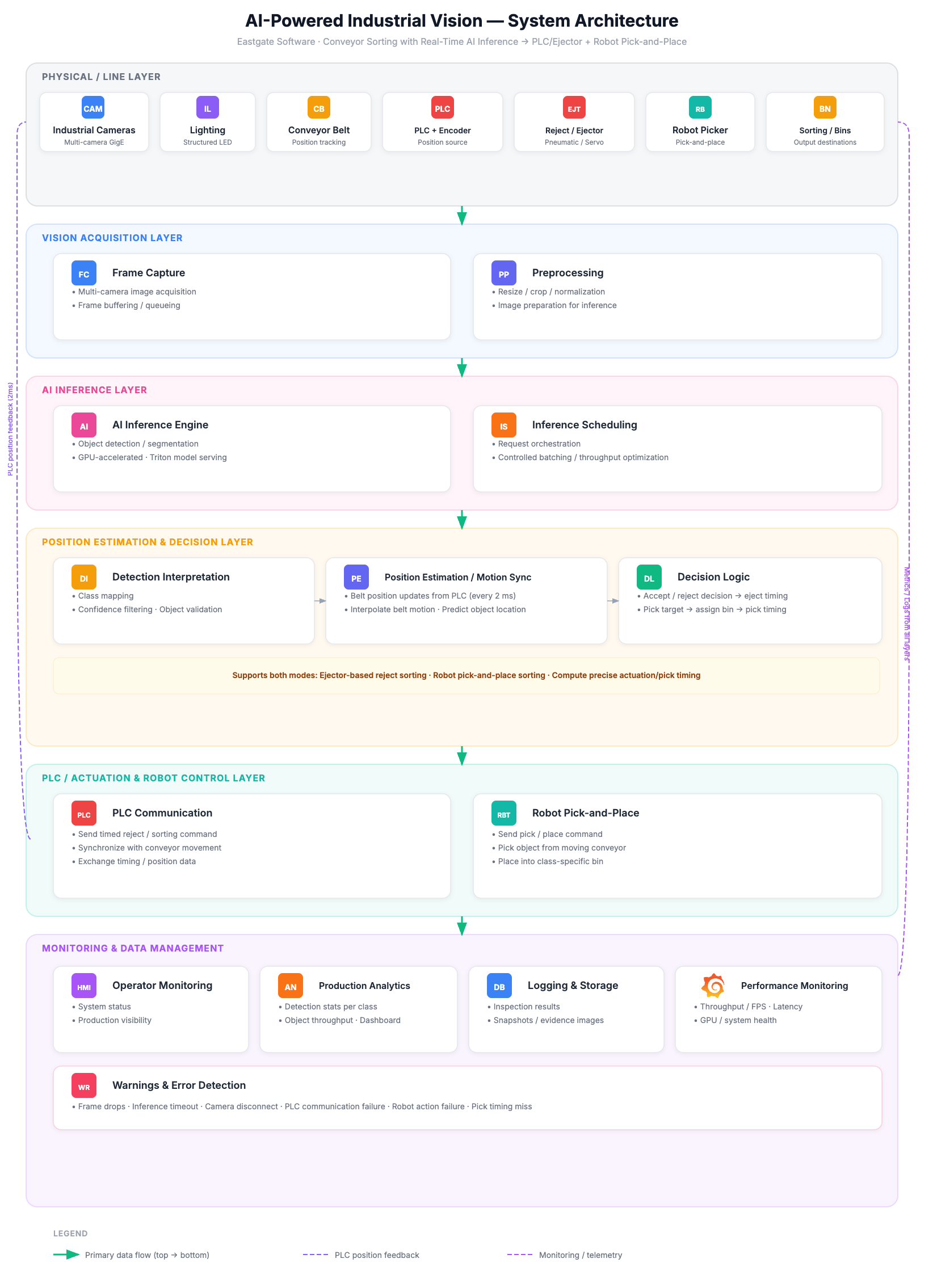The image size is (933, 1288).
Task: Click the Grafana Performance Monitoring icon
Action: coord(713,986)
